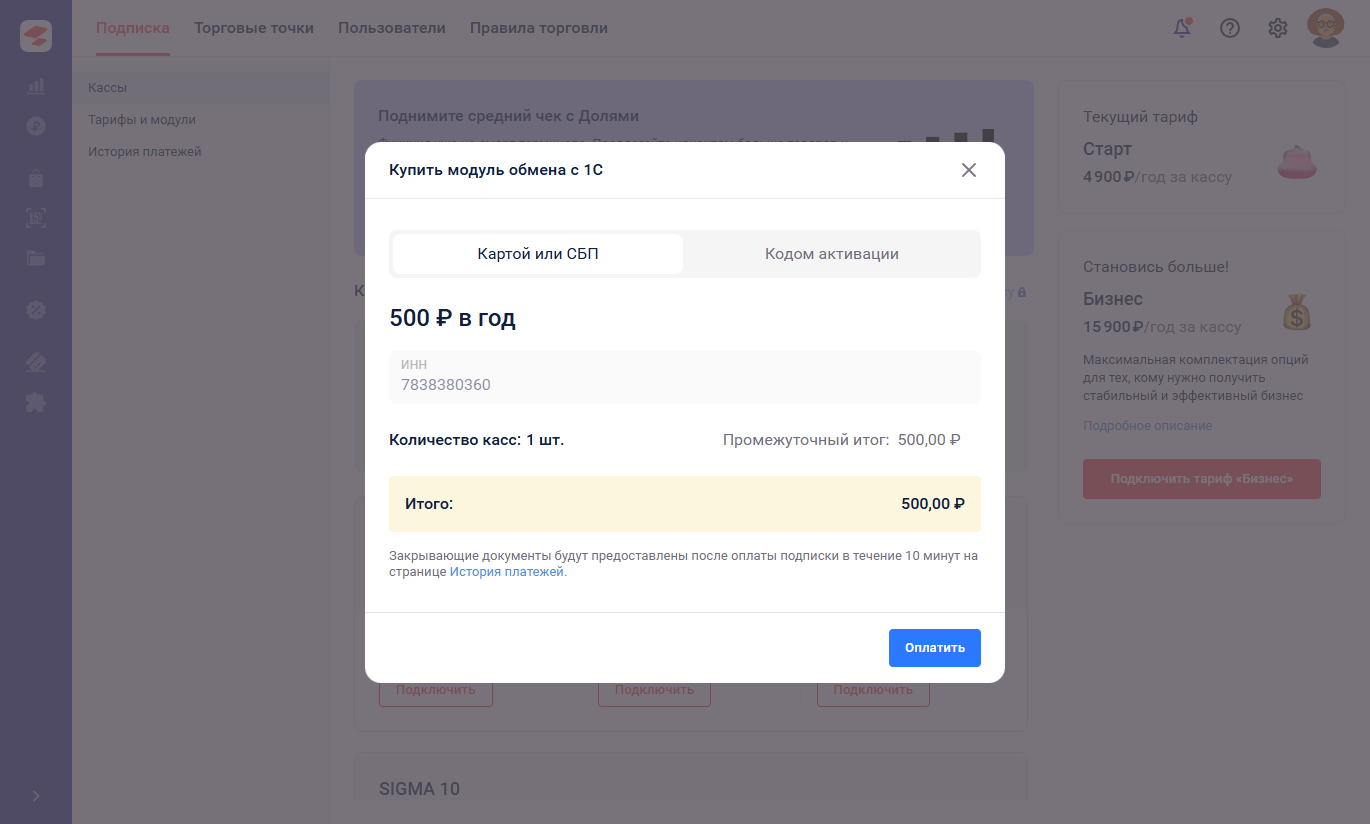Screen dimensions: 1370x824
Task: Open the Торговые точки tab
Action: pyautogui.click(x=254, y=28)
